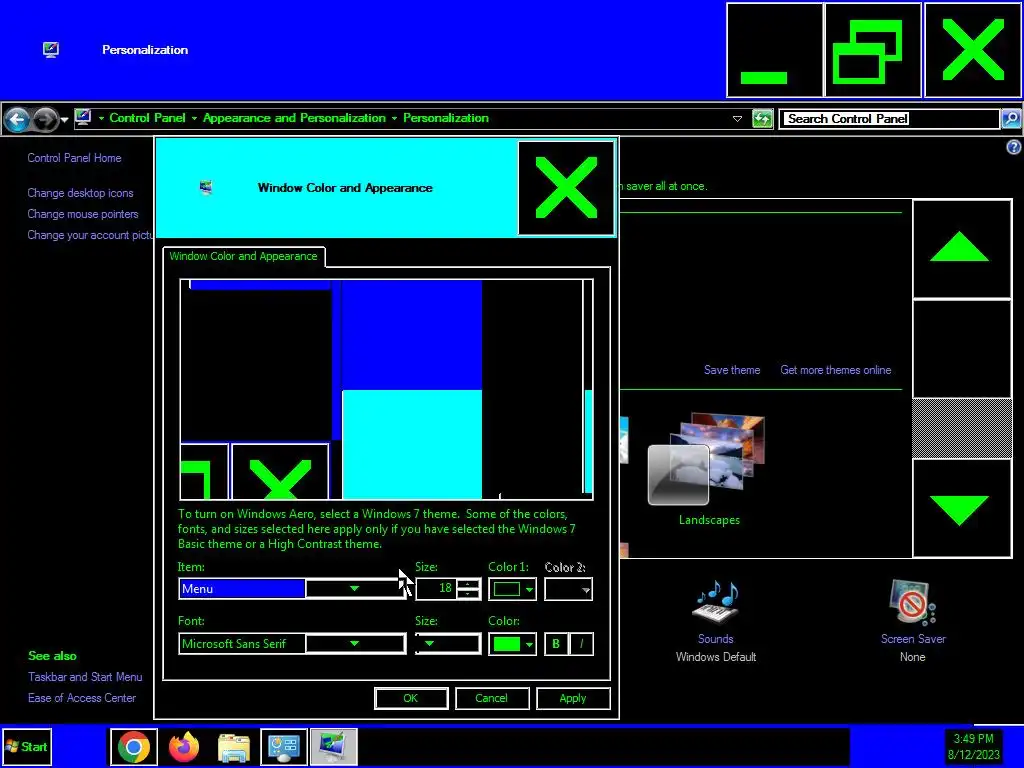1024x768 pixels.
Task: Launch Firefox from taskbar
Action: tap(184, 746)
